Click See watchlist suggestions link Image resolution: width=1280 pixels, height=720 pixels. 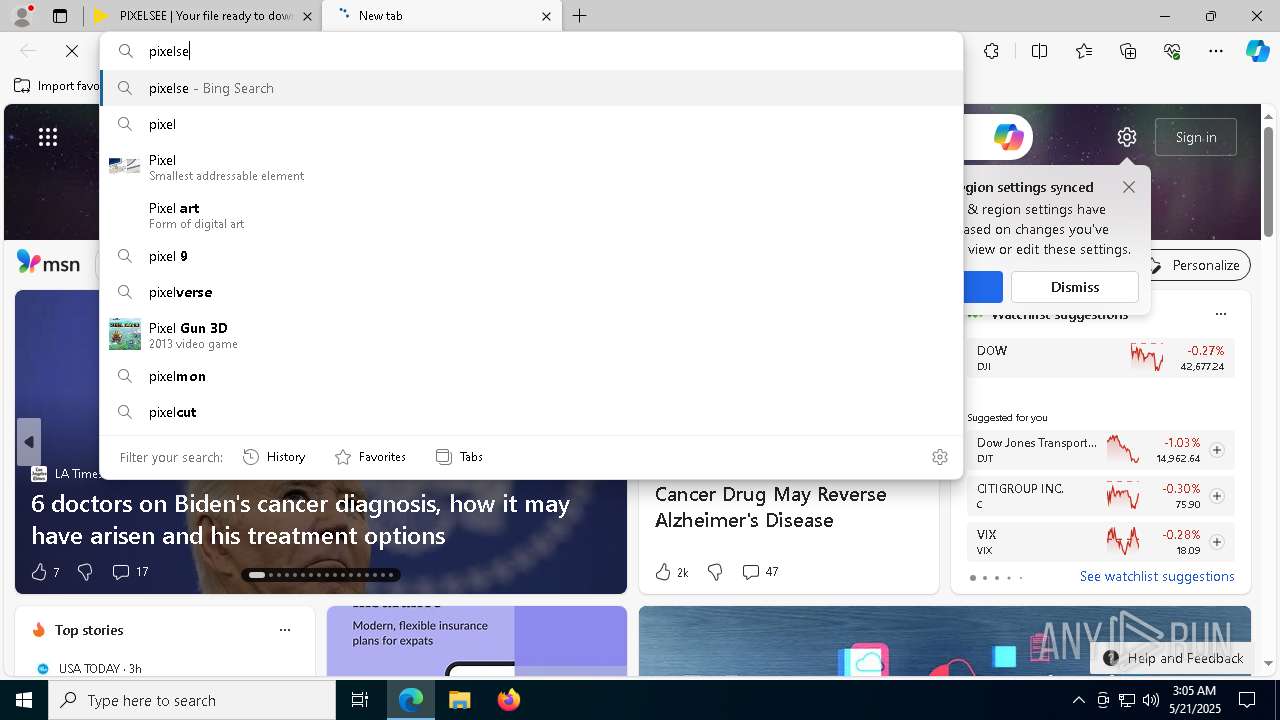point(1157,576)
